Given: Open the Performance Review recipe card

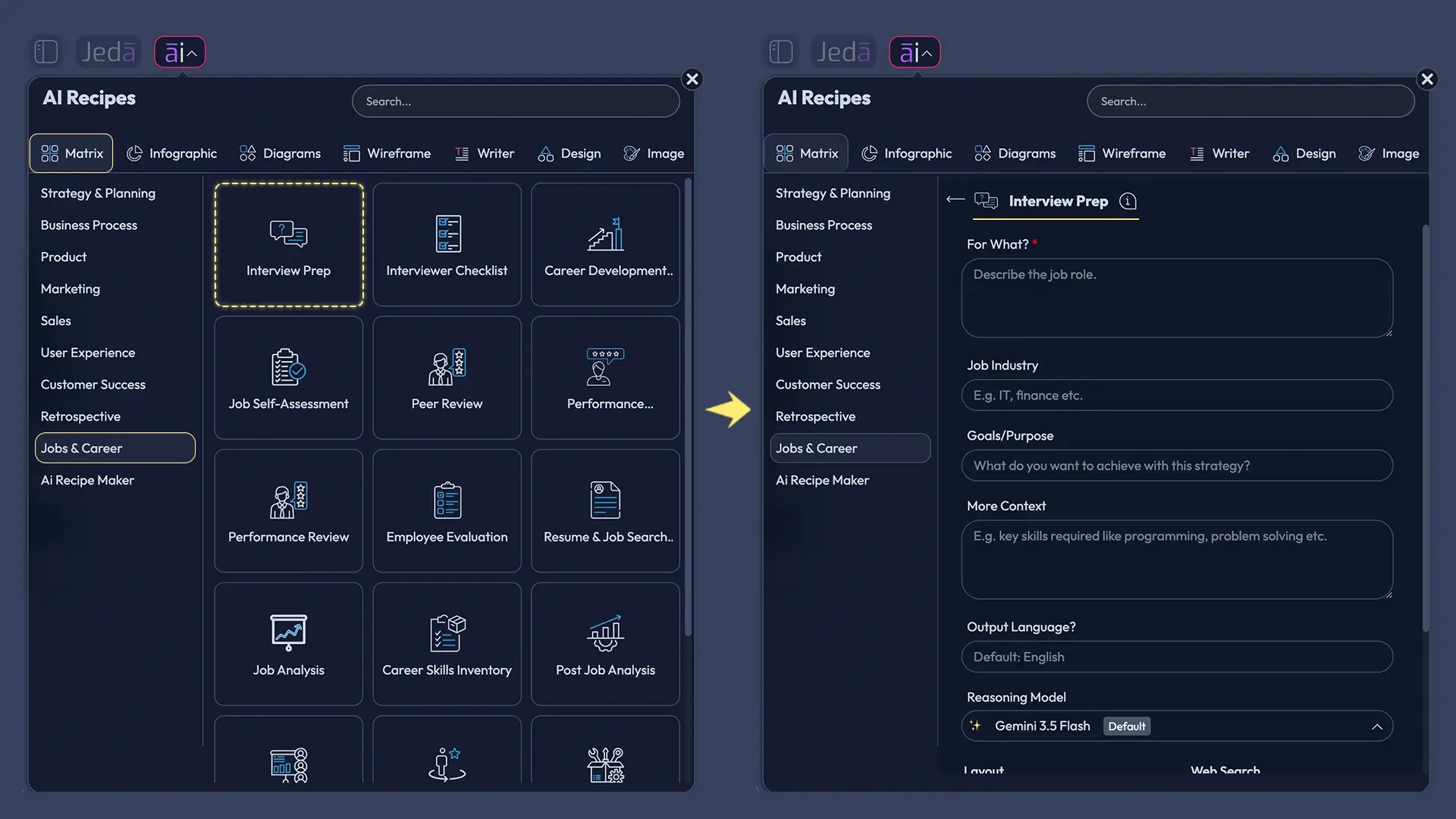Looking at the screenshot, I should pyautogui.click(x=289, y=511).
